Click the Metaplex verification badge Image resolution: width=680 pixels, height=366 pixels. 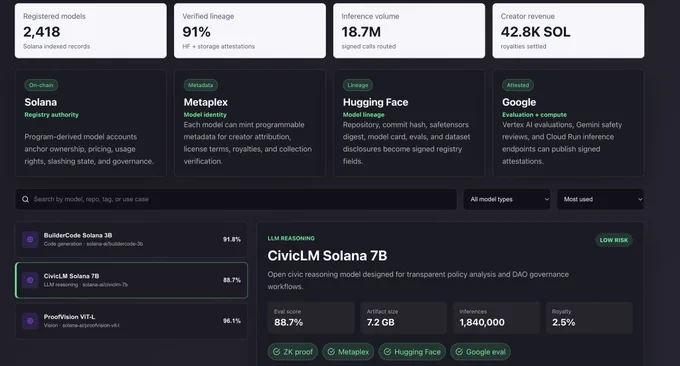point(348,352)
